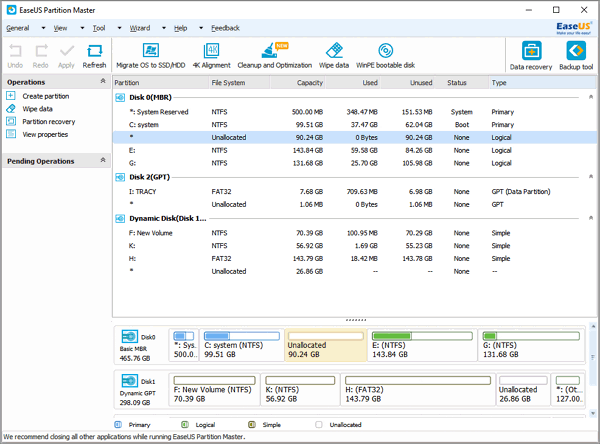The image size is (600, 444).
Task: Click the Wipe data eraser icon in Operations
Action: tap(11, 109)
